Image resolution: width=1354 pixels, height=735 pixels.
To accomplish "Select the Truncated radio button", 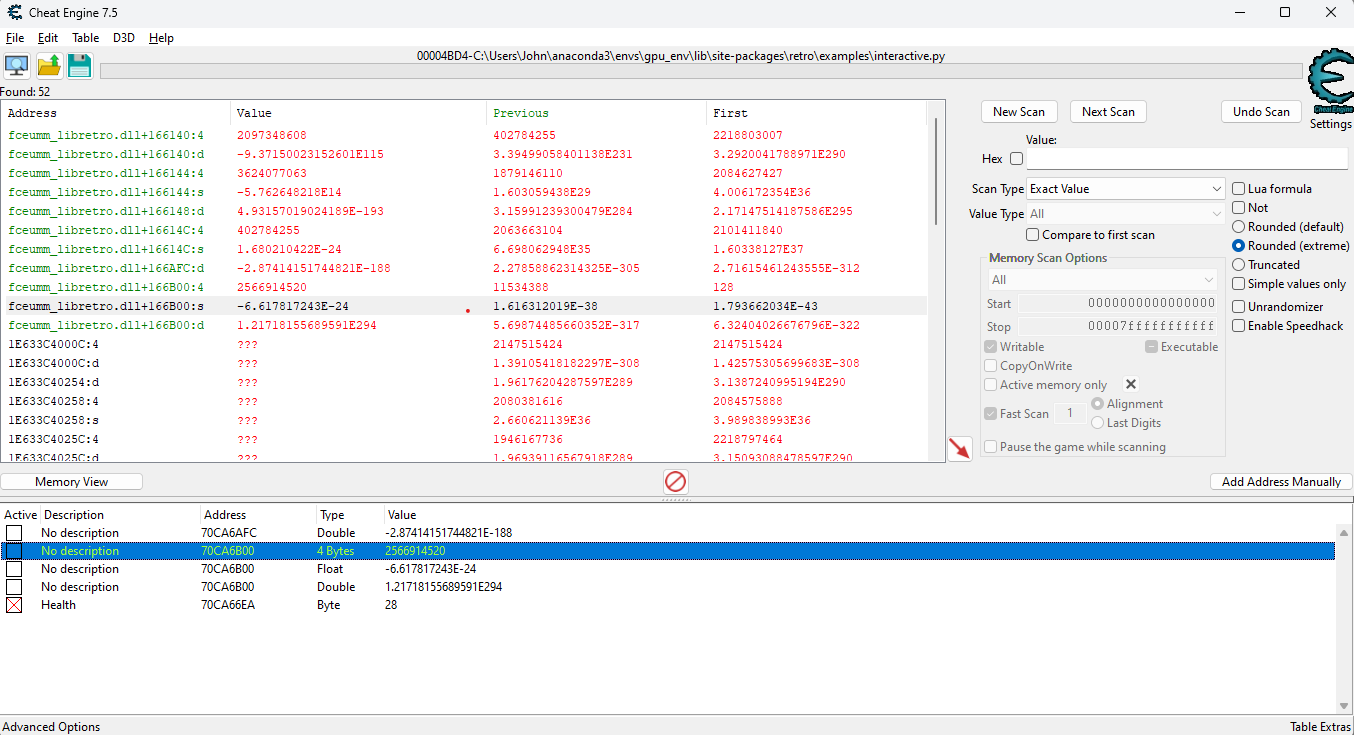I will pyautogui.click(x=1239, y=265).
